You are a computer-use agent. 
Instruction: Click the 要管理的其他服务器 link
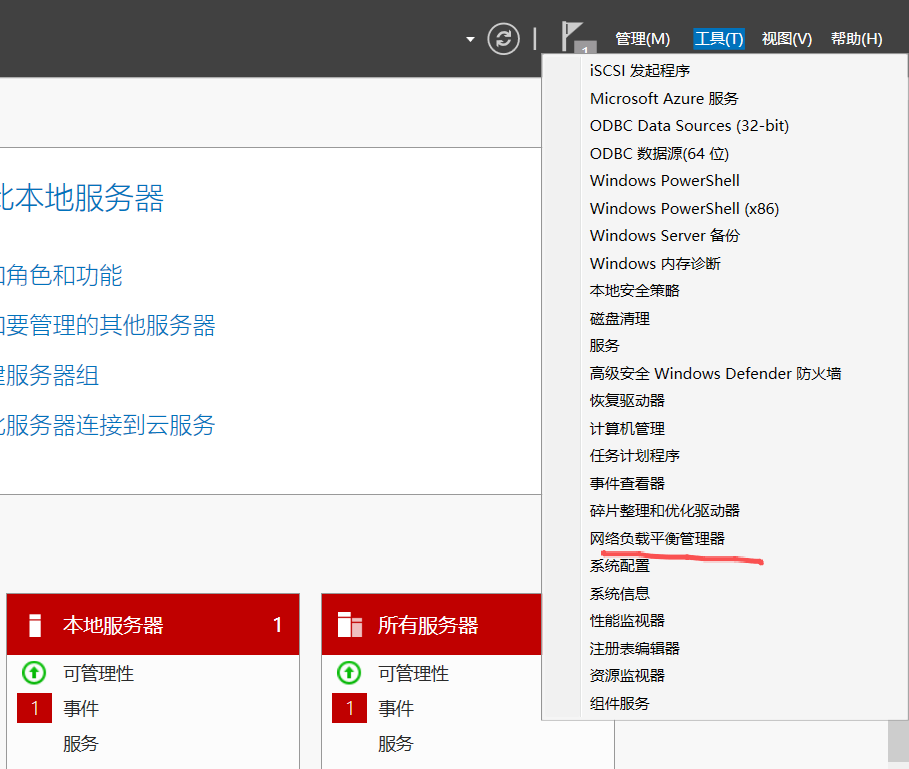pyautogui.click(x=107, y=325)
